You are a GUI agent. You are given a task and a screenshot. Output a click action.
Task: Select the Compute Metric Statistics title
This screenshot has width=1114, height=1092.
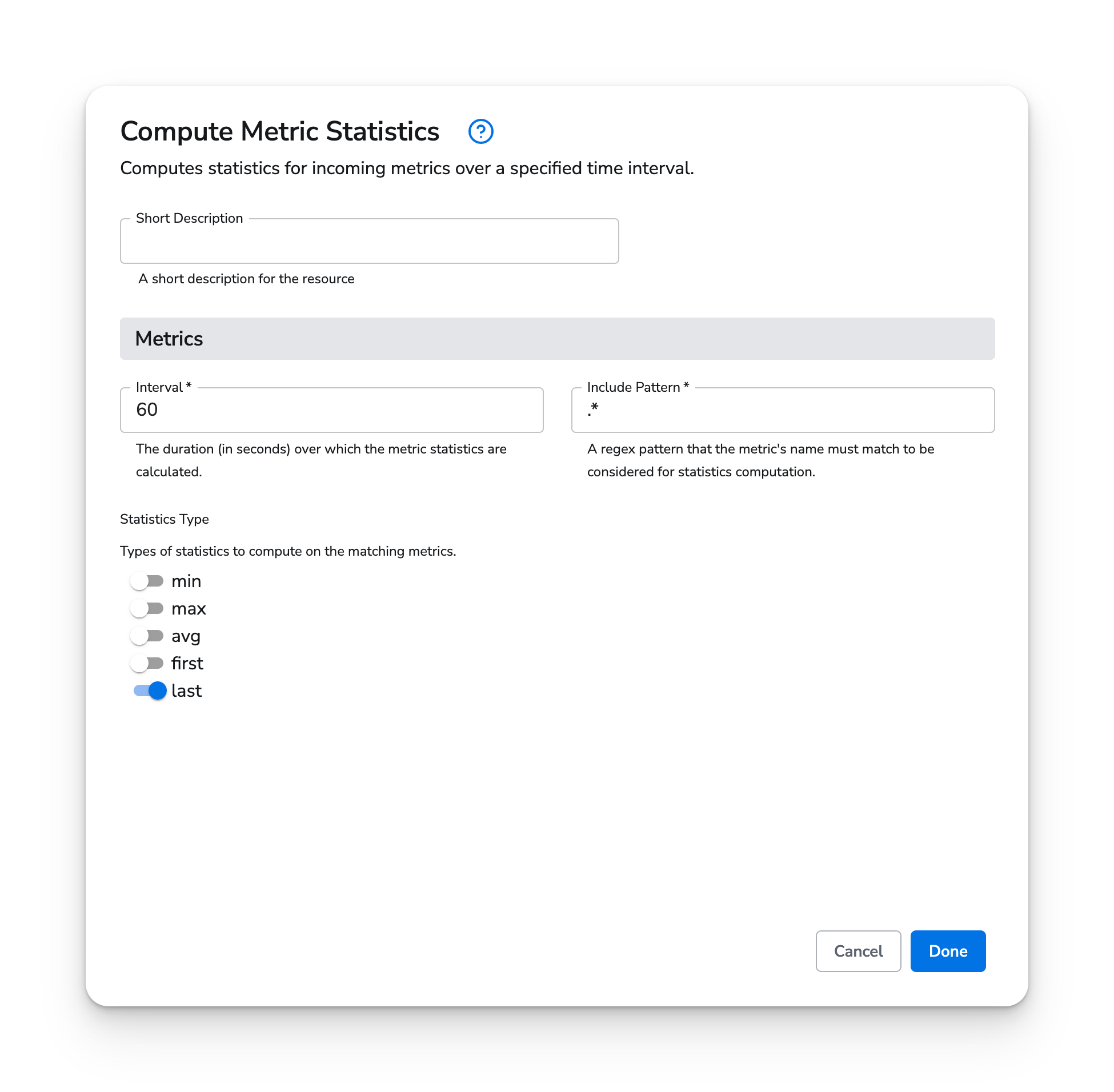(x=279, y=131)
